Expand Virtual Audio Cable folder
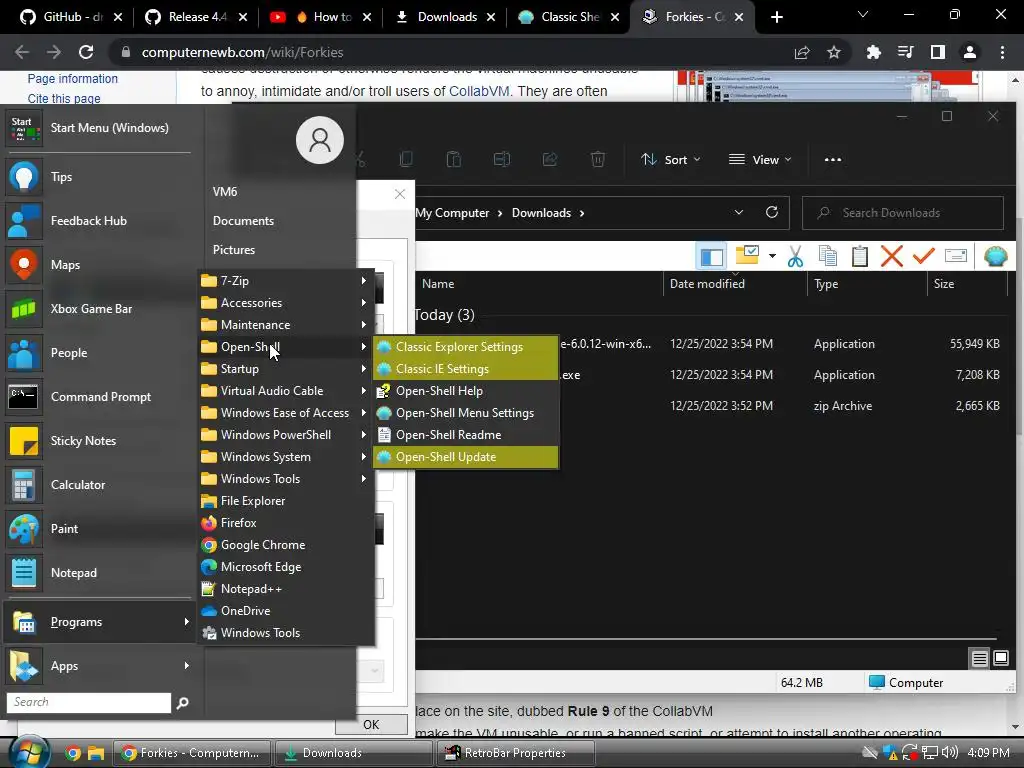Screen dimensions: 1024x768 coord(287,391)
